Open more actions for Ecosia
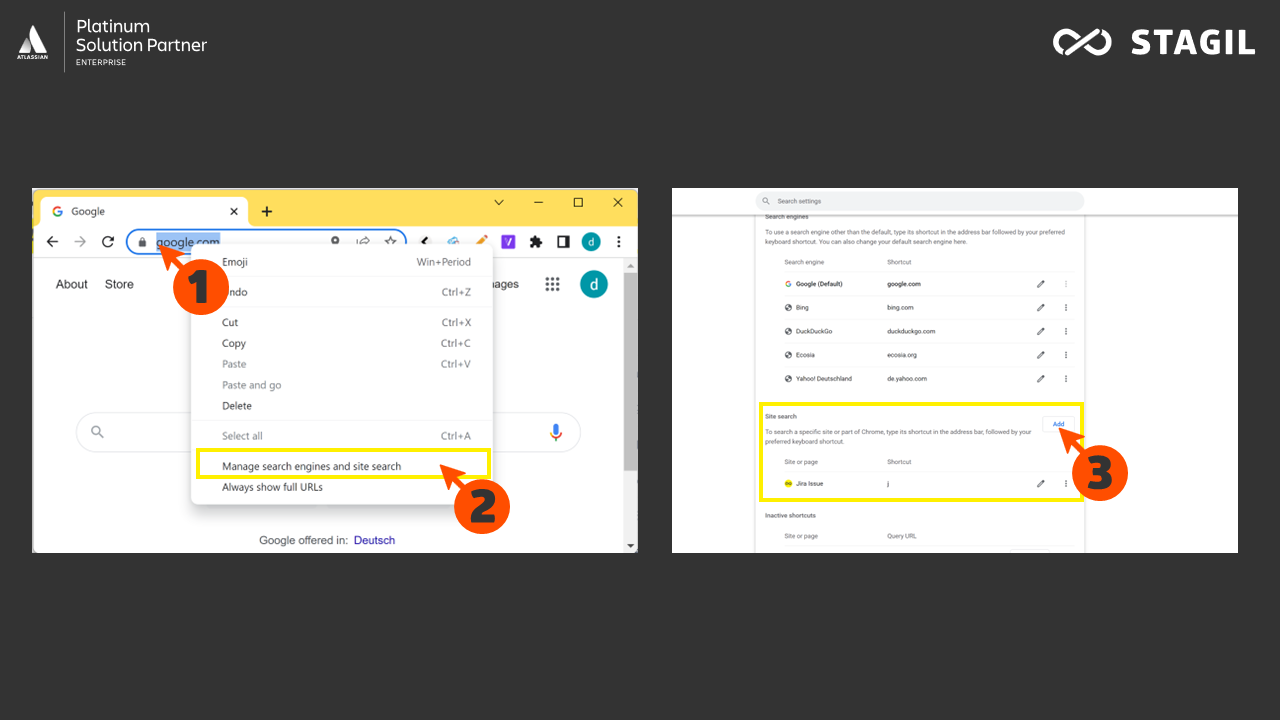The height and width of the screenshot is (720, 1280). tap(1066, 355)
